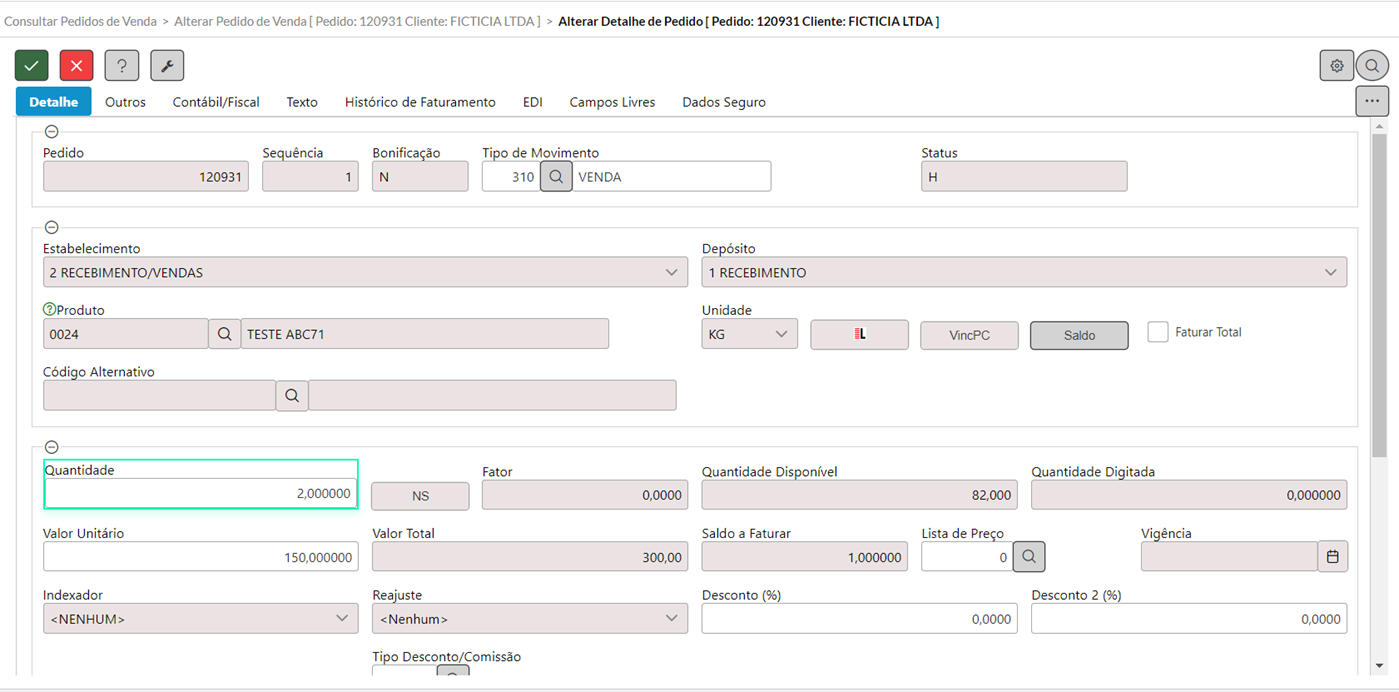Open the Histórico de Faturamento tab

[x=420, y=102]
